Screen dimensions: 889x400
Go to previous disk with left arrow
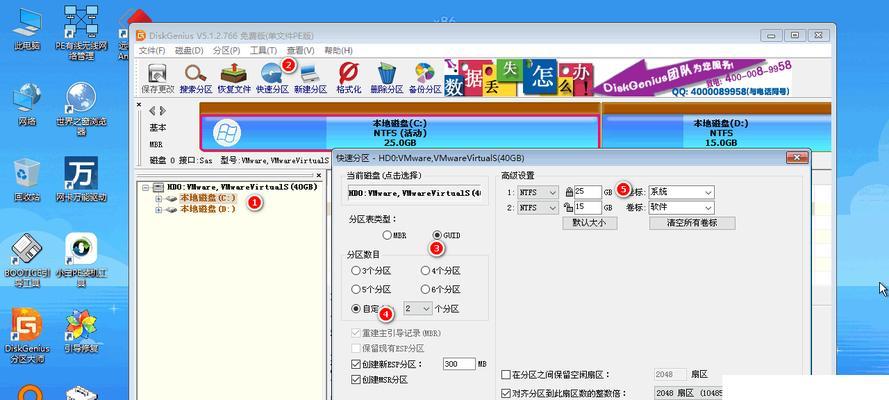pos(152,110)
